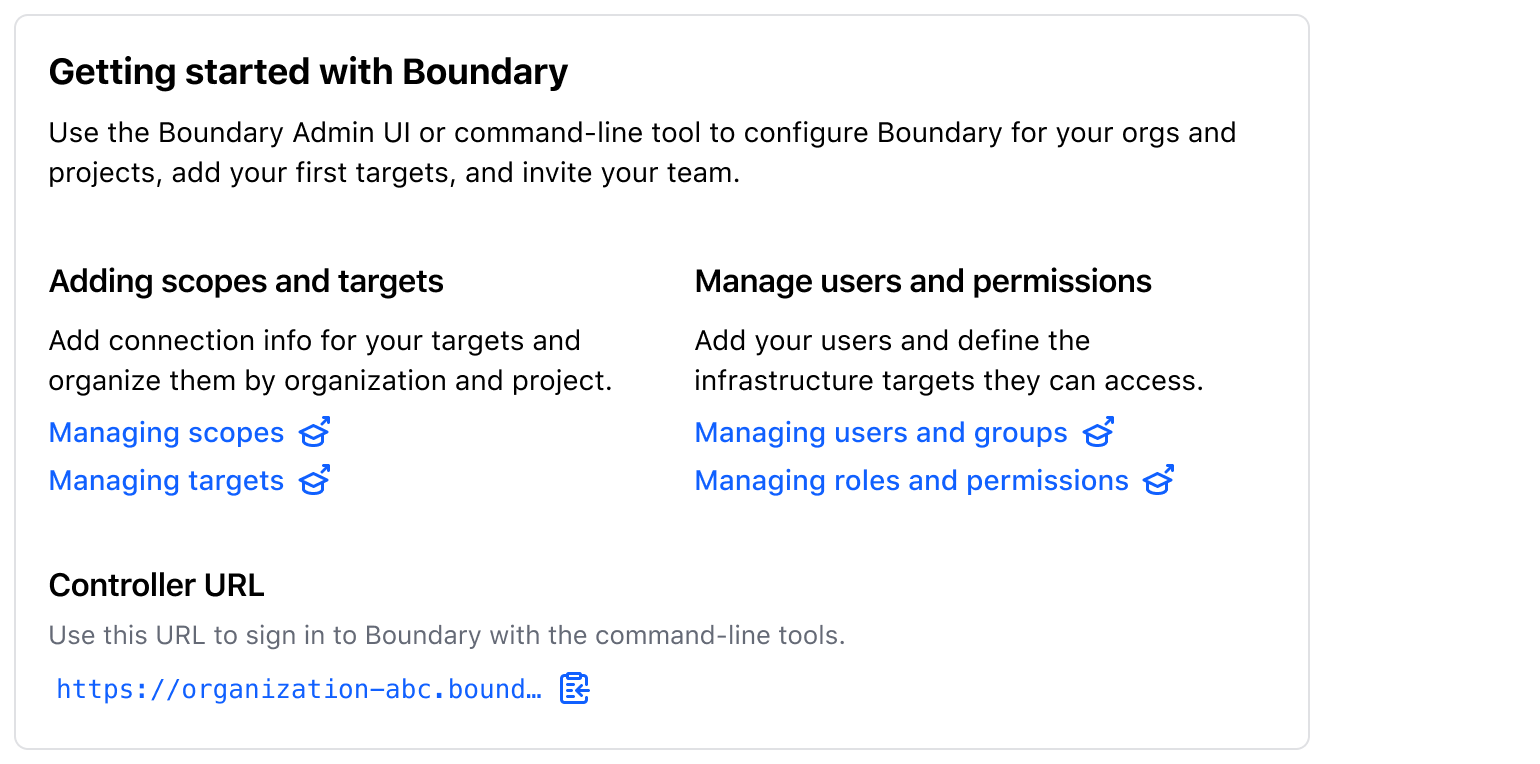The image size is (1540, 764).
Task: Click the Adding scopes and targets section header
Action: [246, 281]
